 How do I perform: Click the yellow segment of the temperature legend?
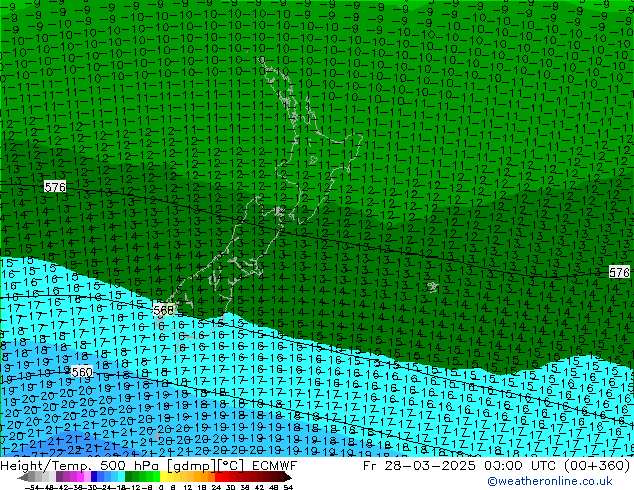pos(163,477)
